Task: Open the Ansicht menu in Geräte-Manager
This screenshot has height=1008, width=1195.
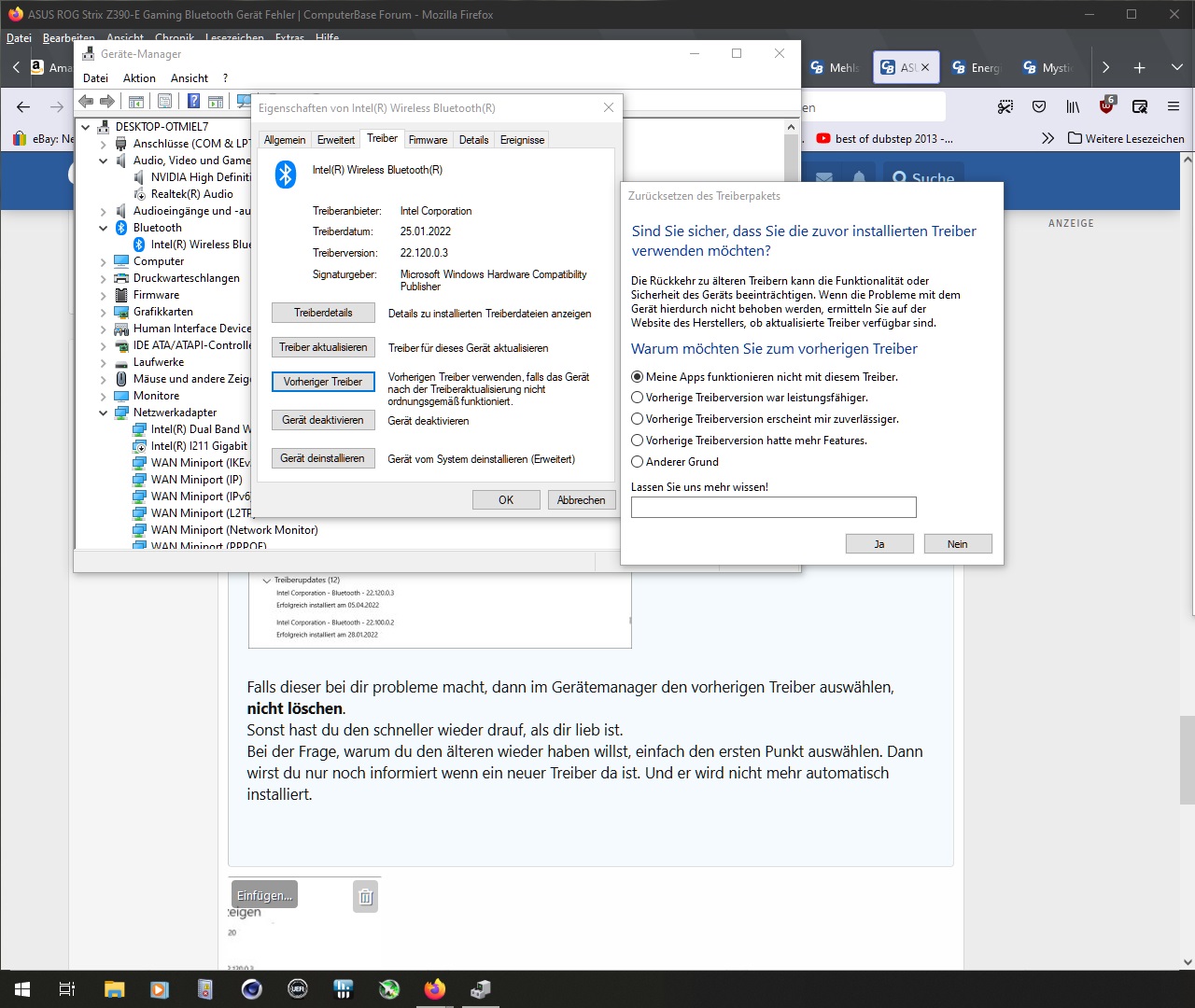Action: point(190,78)
